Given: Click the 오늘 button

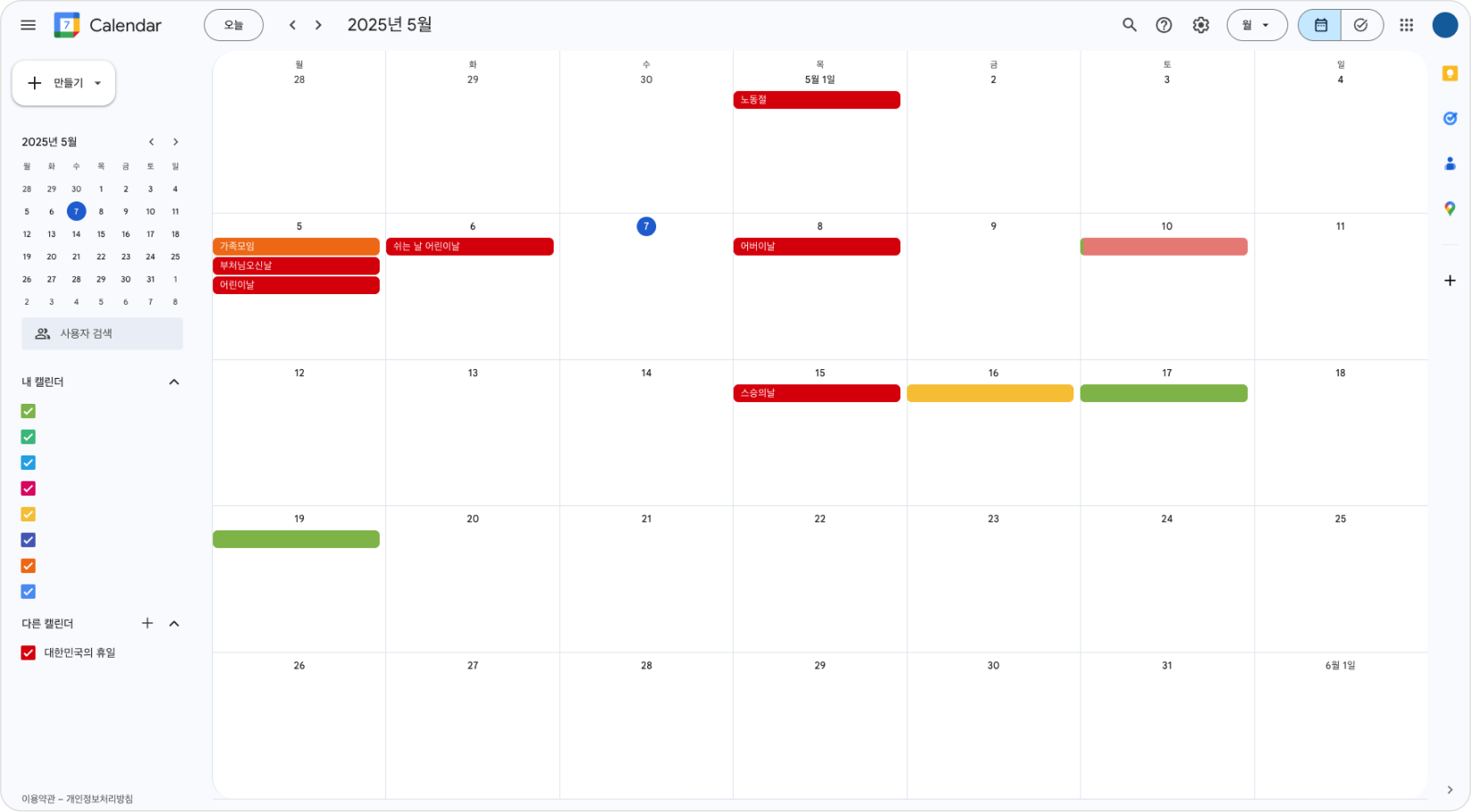Looking at the screenshot, I should tap(234, 25).
